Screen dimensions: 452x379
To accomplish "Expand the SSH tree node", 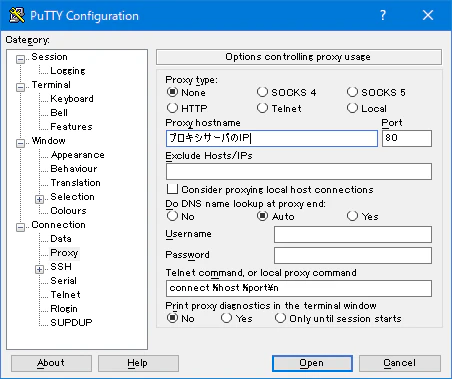I will (x=39, y=269).
